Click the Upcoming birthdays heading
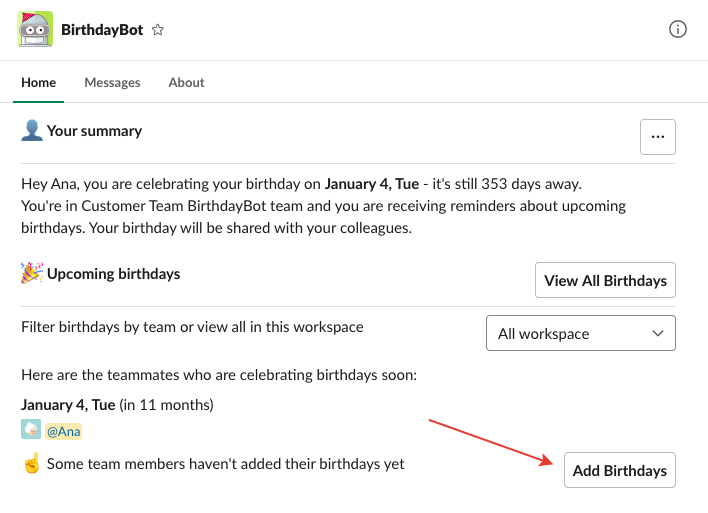The height and width of the screenshot is (513, 708). coord(113,273)
